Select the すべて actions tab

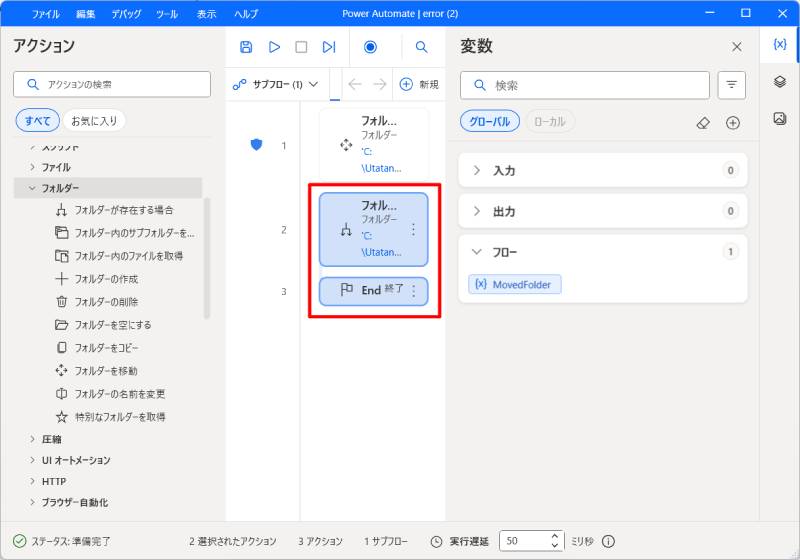click(x=37, y=121)
